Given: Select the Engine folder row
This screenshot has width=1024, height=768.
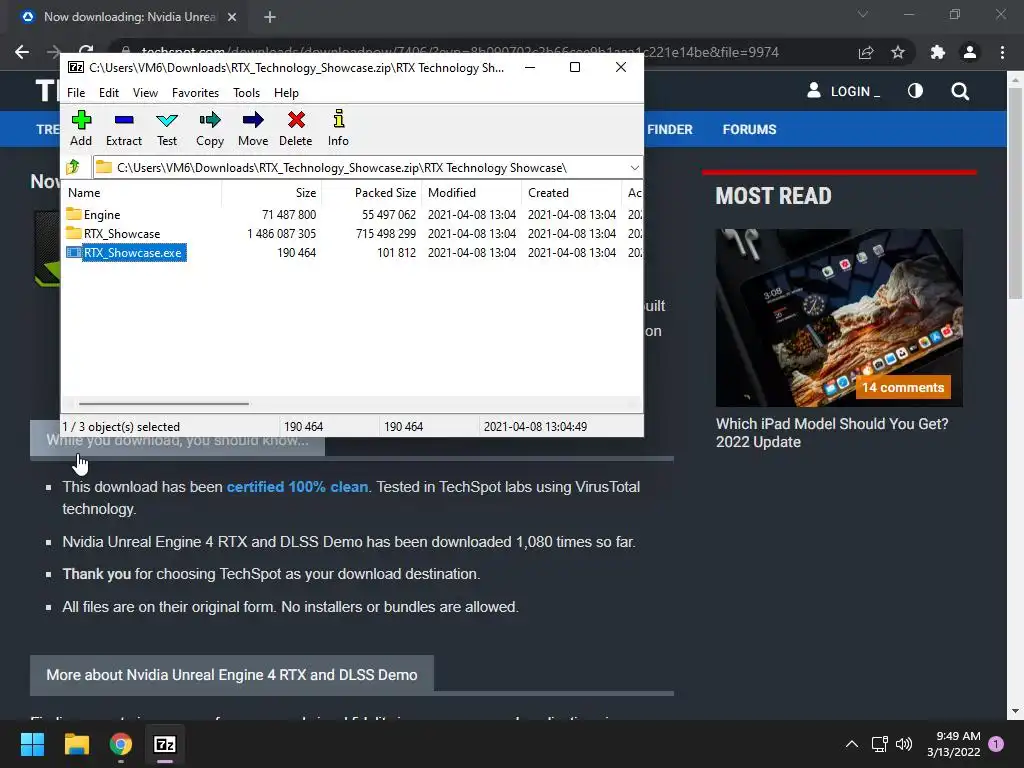Looking at the screenshot, I should click(353, 215).
